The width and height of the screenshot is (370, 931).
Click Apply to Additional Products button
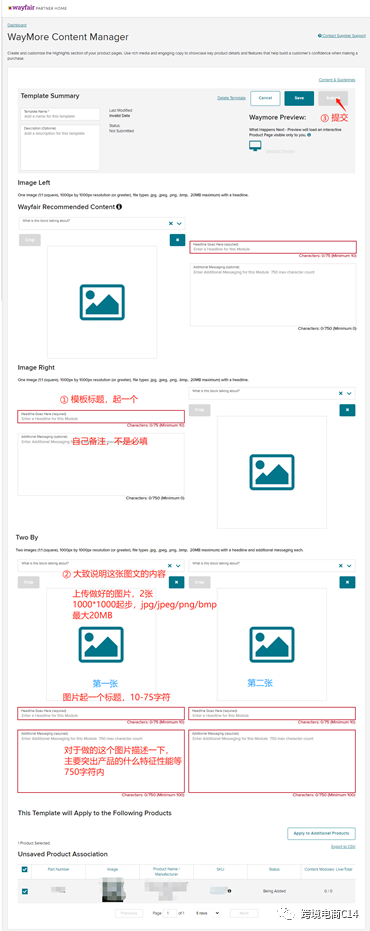[x=321, y=834]
